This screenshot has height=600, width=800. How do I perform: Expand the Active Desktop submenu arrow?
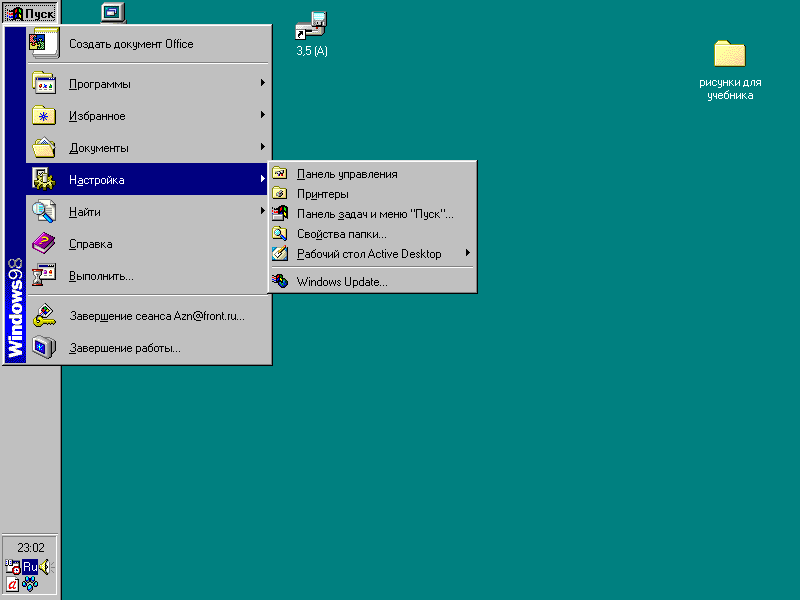[x=467, y=253]
